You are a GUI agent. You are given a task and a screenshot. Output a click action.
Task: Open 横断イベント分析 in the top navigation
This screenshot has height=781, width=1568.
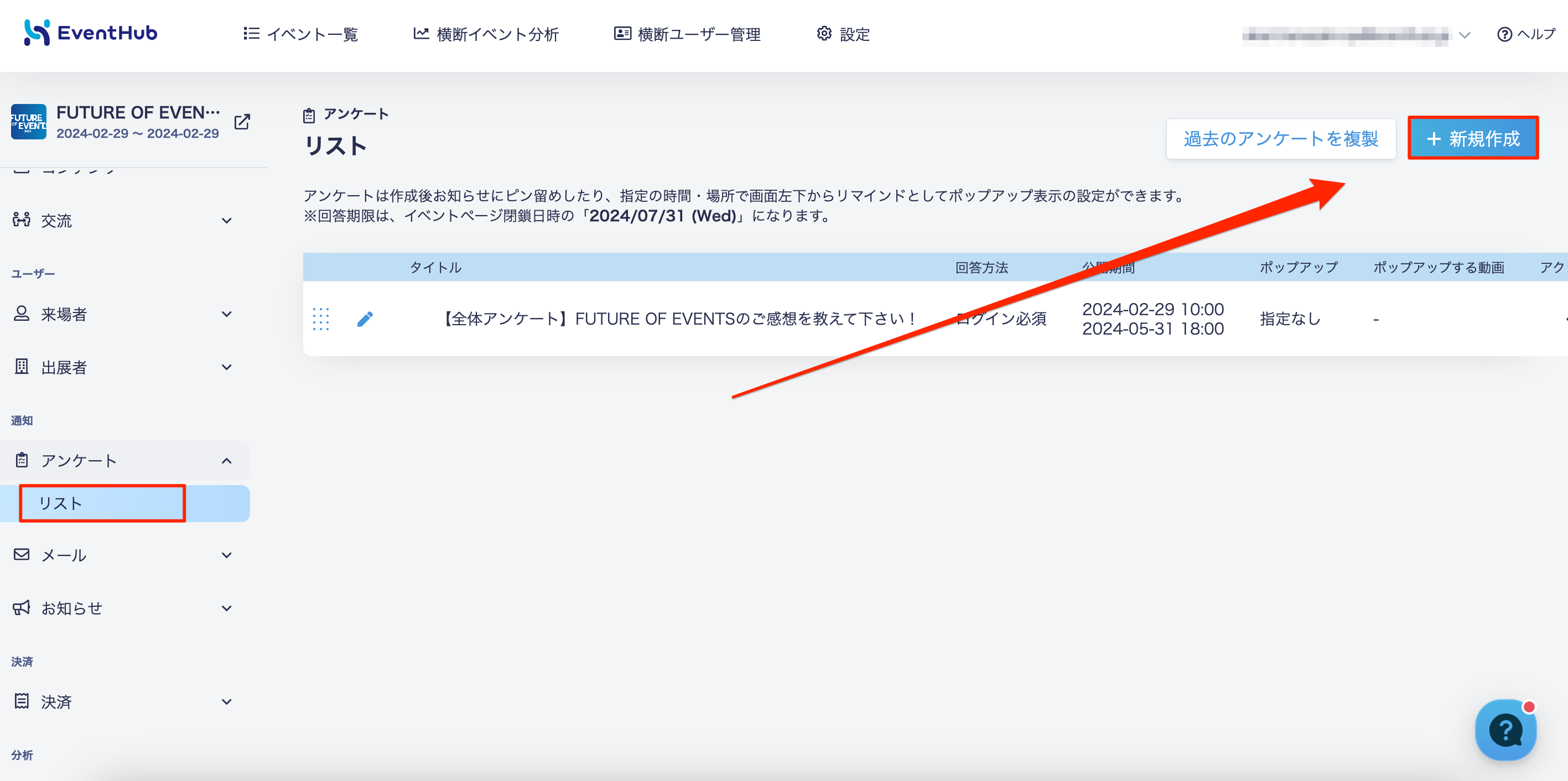486,34
